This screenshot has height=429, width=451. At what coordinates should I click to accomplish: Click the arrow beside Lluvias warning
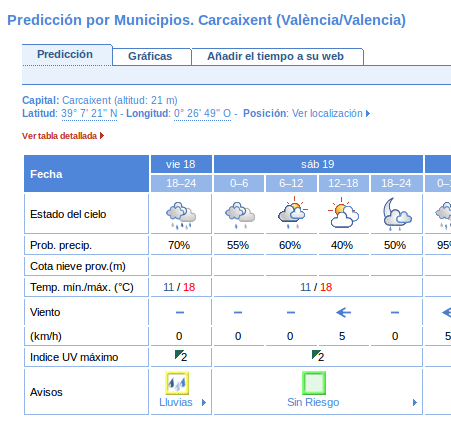(x=204, y=402)
